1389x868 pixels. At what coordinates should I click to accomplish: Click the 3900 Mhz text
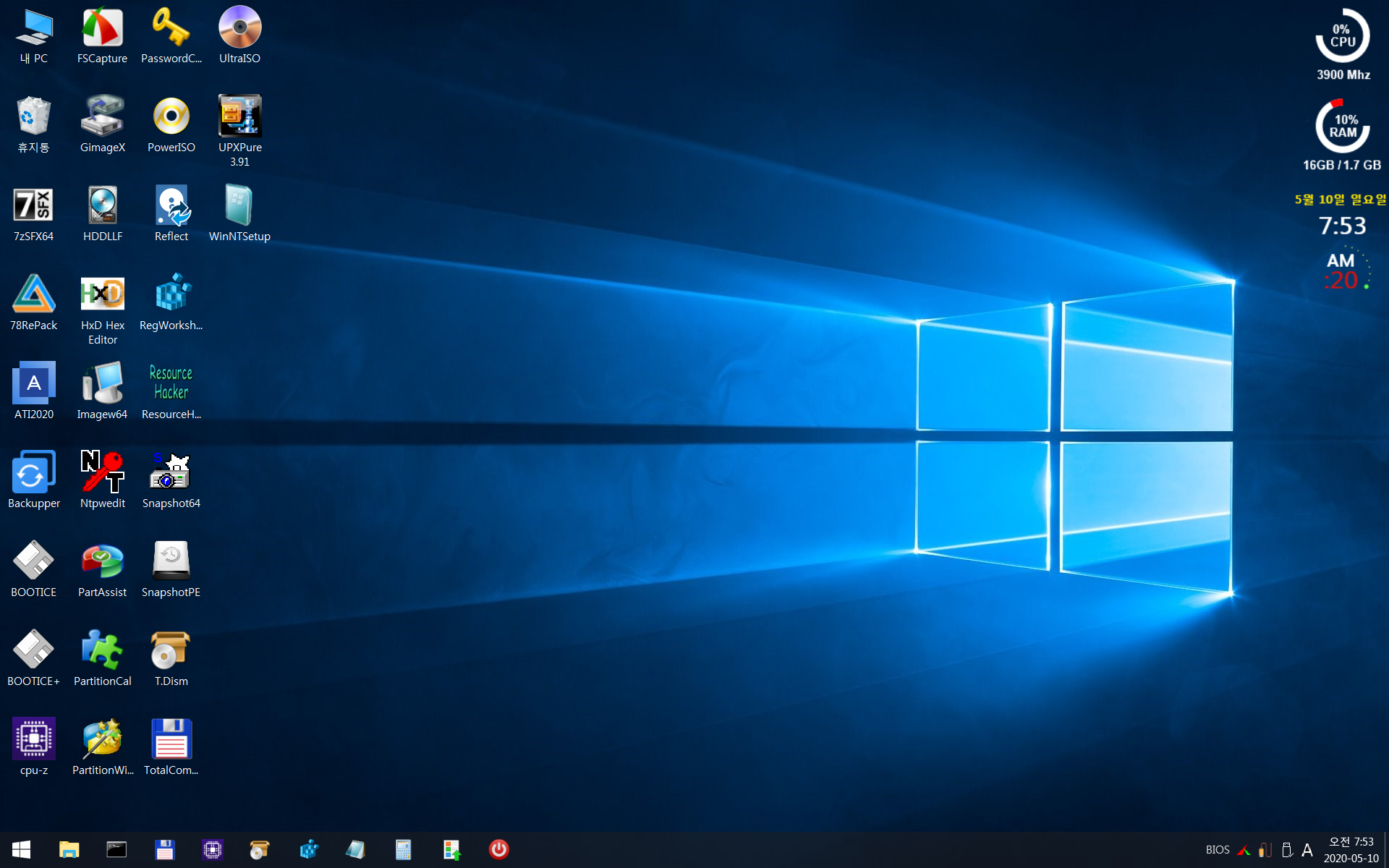point(1343,75)
